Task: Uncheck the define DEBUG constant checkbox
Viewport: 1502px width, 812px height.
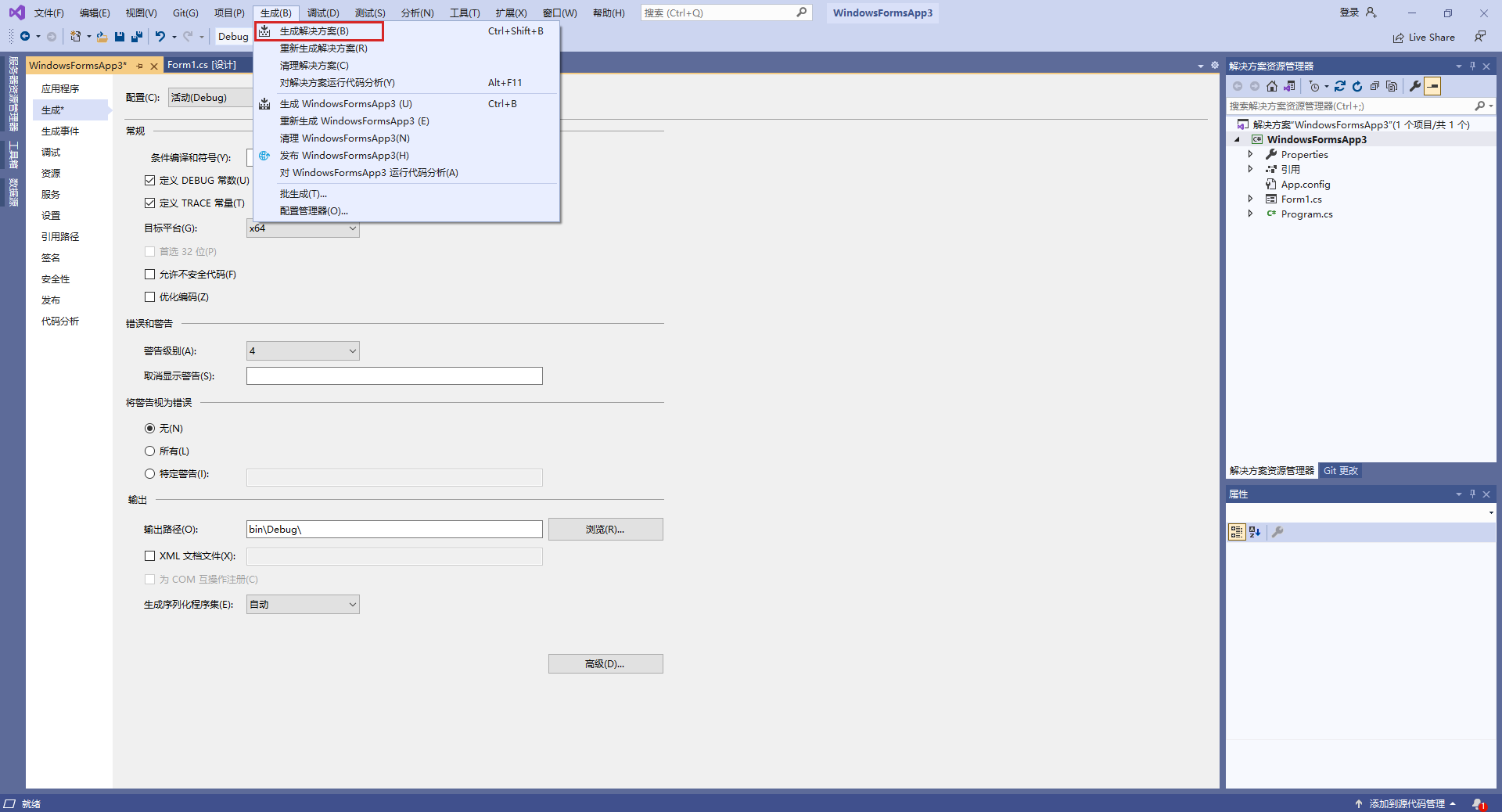Action: 149,181
